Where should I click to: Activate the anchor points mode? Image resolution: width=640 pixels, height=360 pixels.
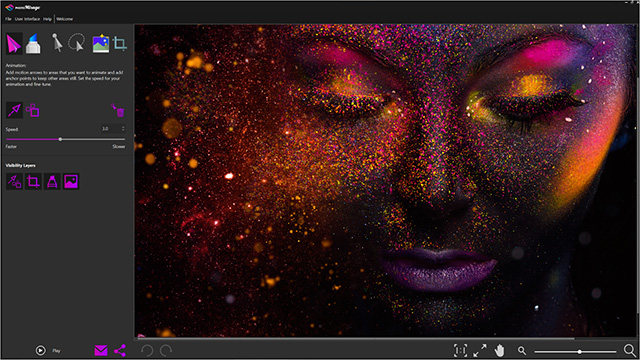pos(33,110)
